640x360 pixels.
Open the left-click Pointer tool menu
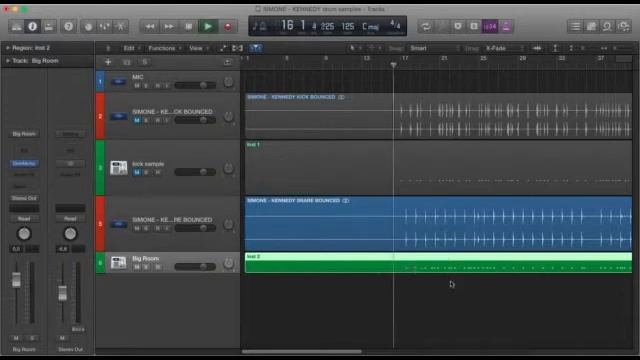(355, 48)
